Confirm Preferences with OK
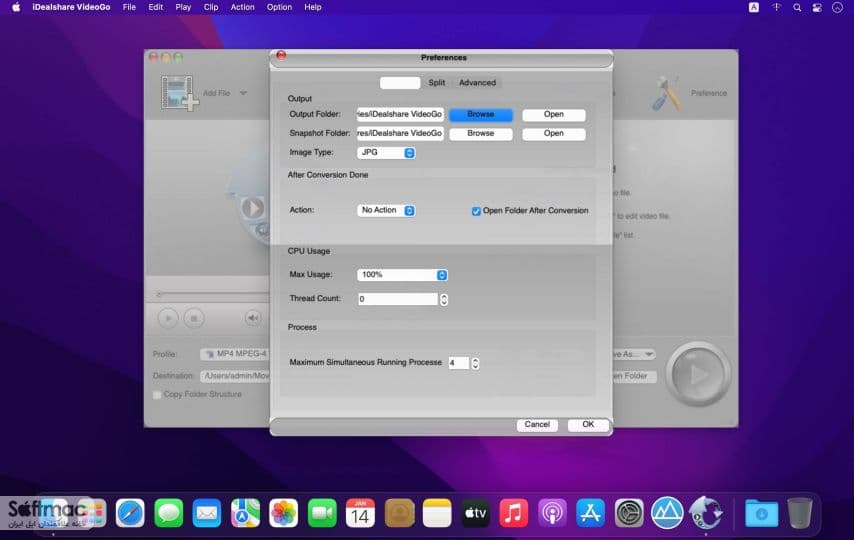Image resolution: width=854 pixels, height=540 pixels. point(588,424)
